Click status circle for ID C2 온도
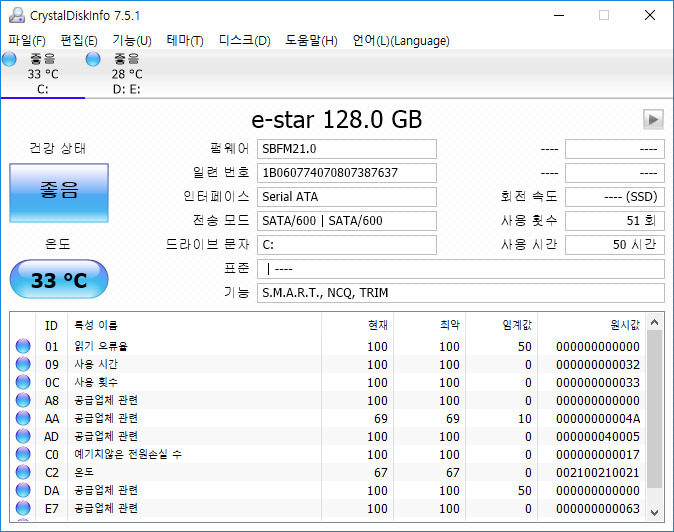Viewport: 674px width, 532px height. coord(23,472)
